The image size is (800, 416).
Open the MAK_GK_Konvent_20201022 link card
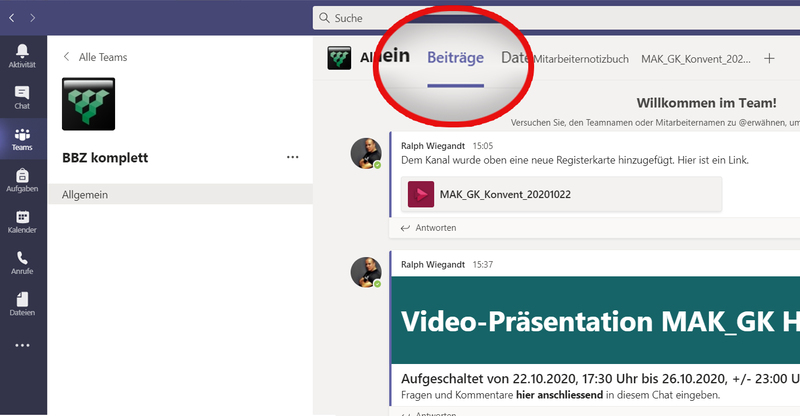[x=561, y=194]
